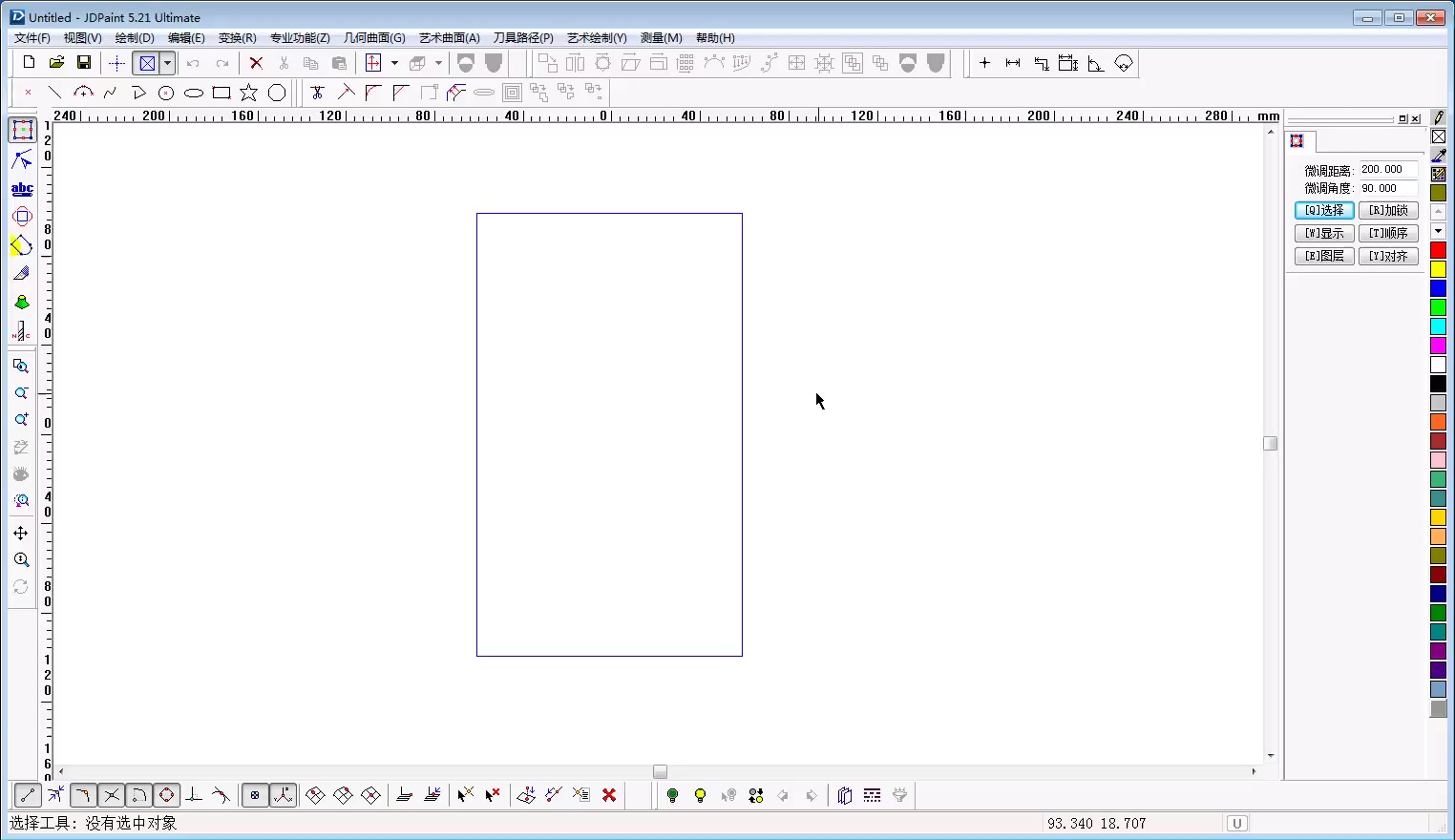Open dropdown arrow beside the 3D box icon
This screenshot has width=1455, height=840.
(x=438, y=63)
